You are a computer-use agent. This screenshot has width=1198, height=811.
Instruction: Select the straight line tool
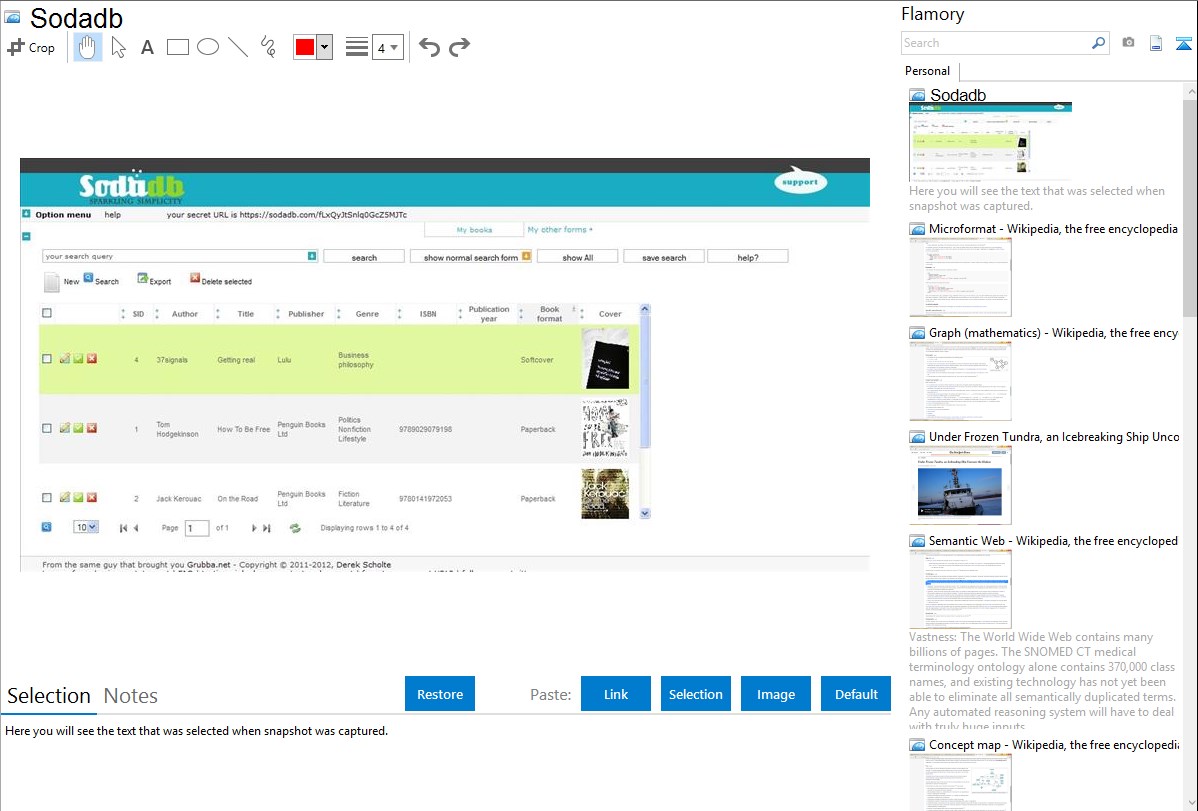(238, 47)
